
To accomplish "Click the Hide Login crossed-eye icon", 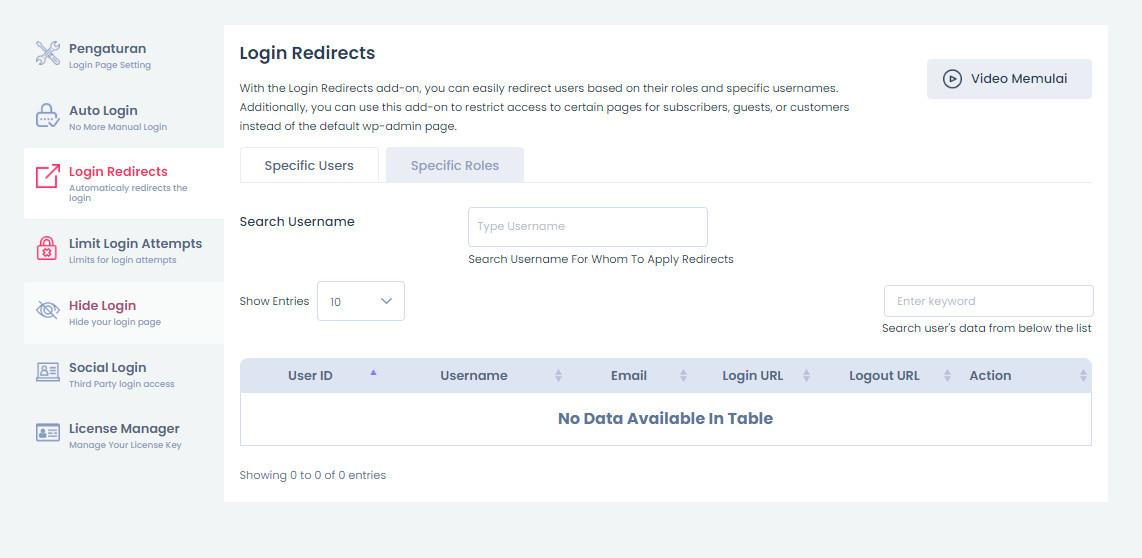I will [x=48, y=310].
